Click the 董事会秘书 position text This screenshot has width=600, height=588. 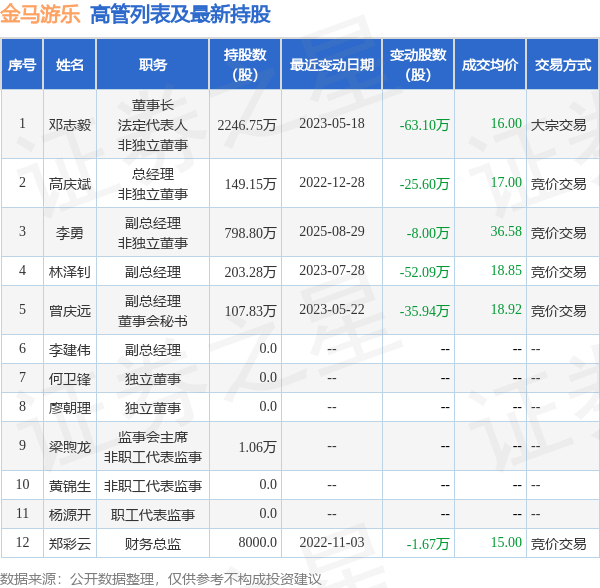tap(153, 321)
